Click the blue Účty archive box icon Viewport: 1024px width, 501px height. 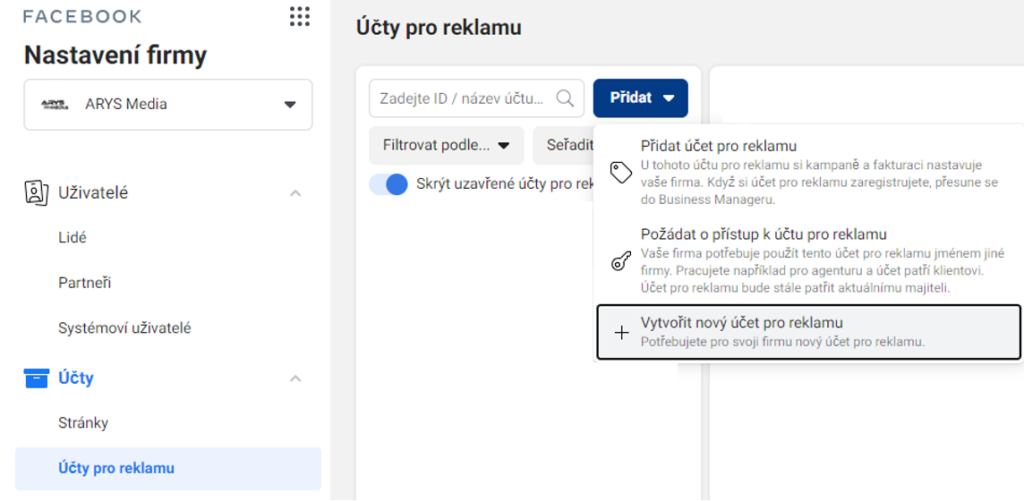pos(36,378)
